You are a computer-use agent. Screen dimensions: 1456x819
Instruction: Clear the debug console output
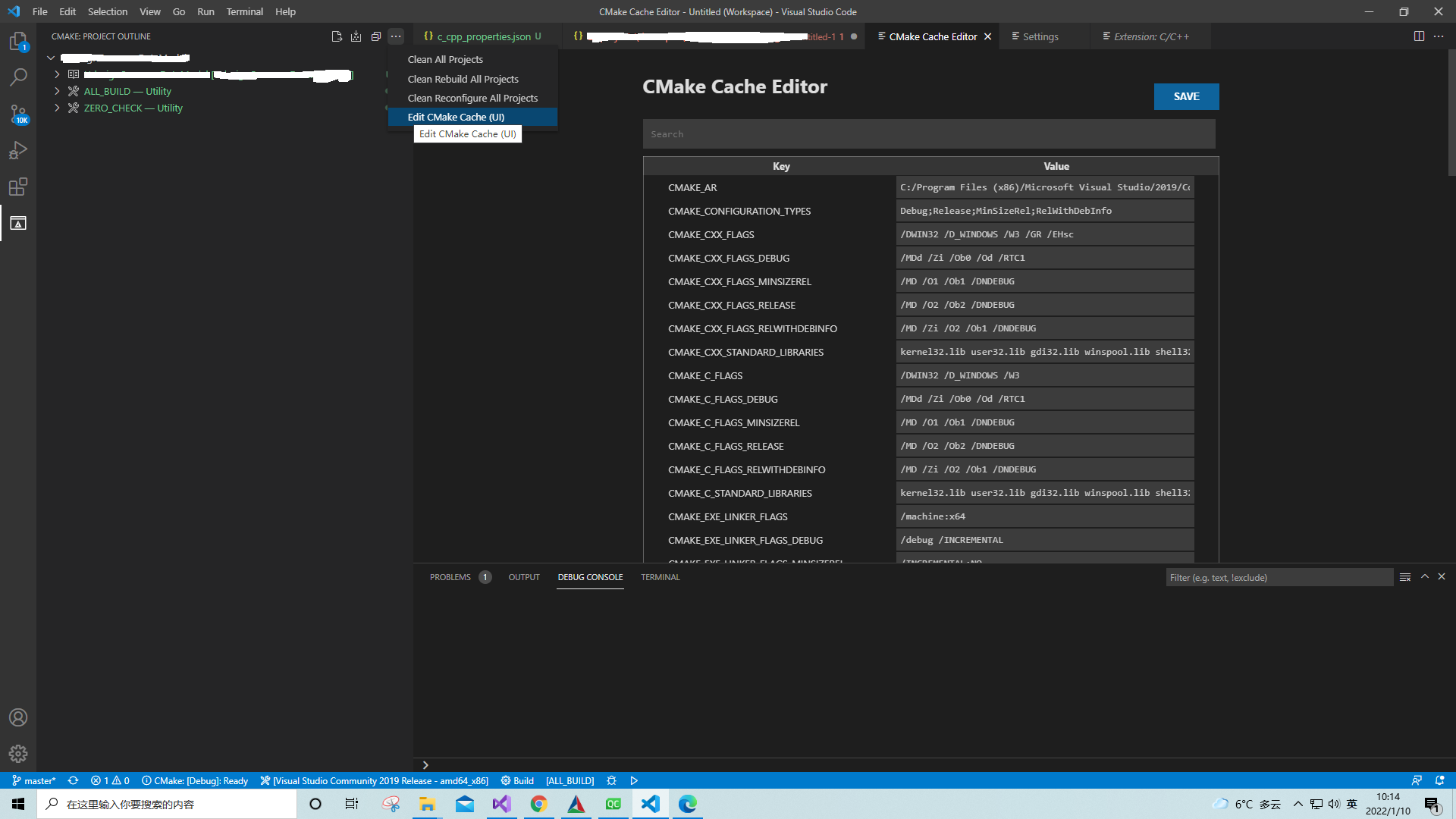(1405, 577)
